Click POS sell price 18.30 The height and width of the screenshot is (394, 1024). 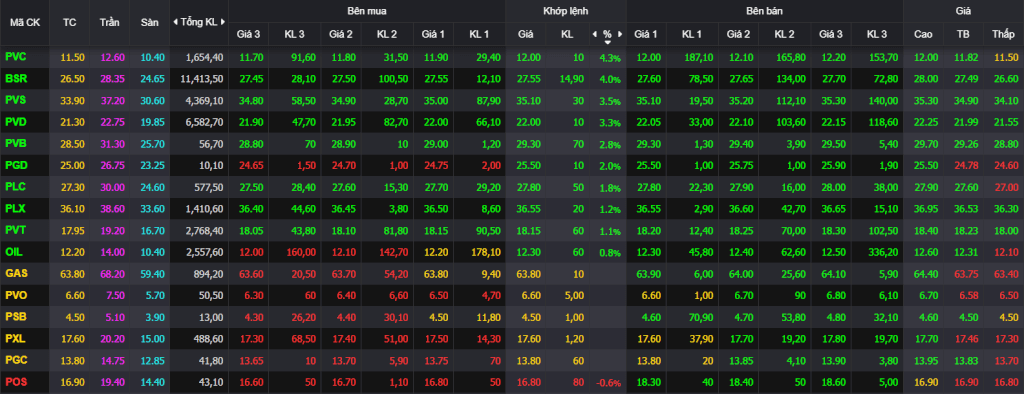pos(648,383)
